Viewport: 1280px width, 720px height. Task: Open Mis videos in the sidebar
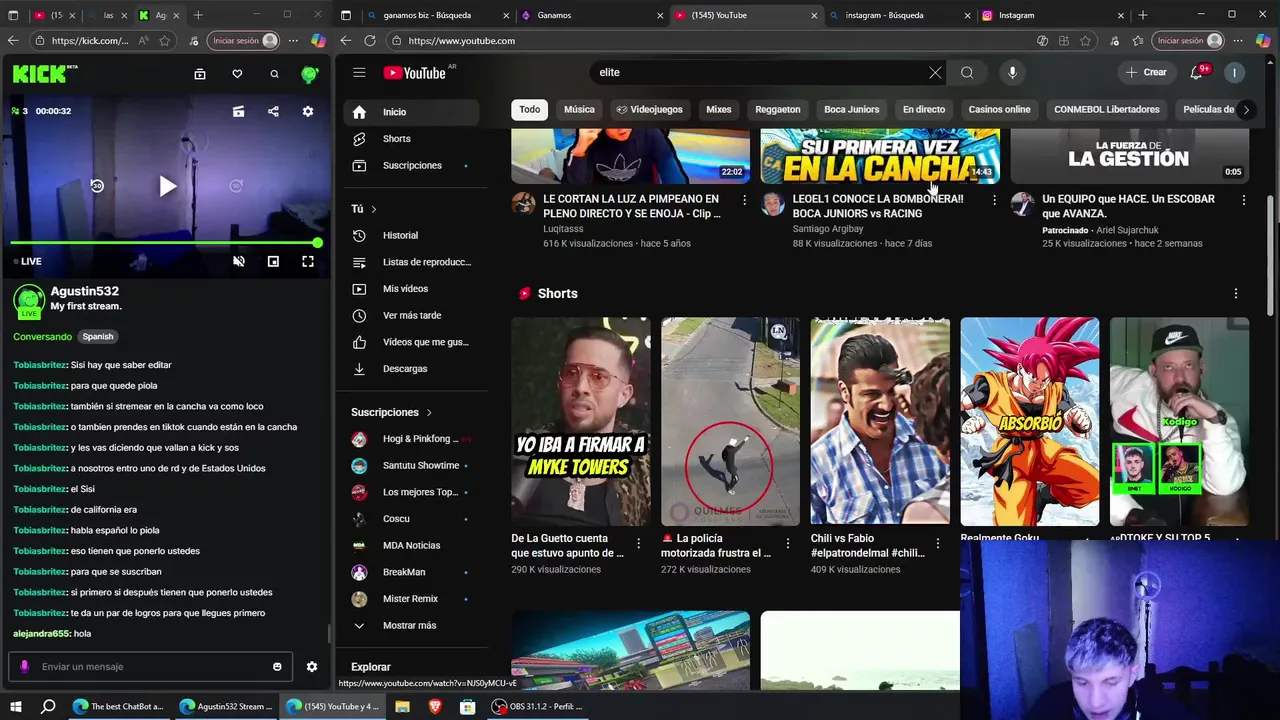[x=413, y=289]
